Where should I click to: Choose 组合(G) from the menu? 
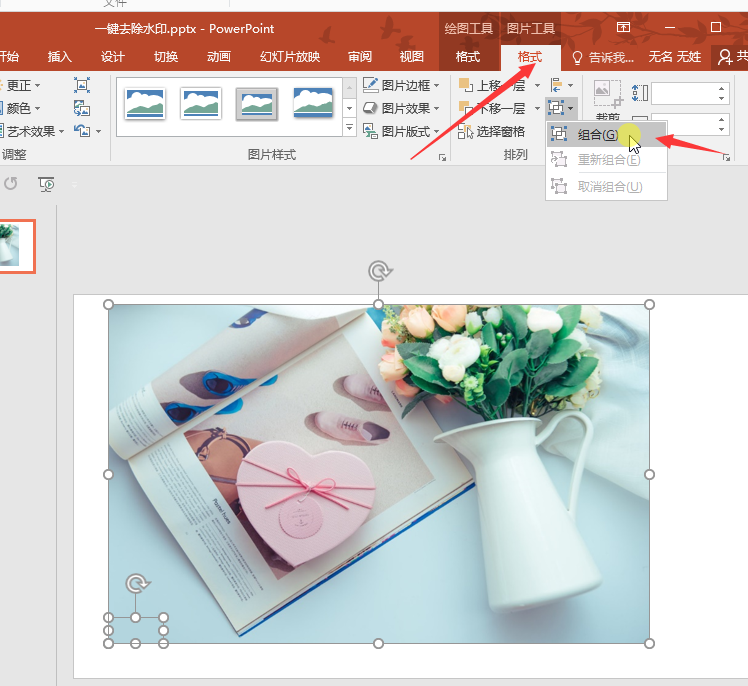[606, 135]
